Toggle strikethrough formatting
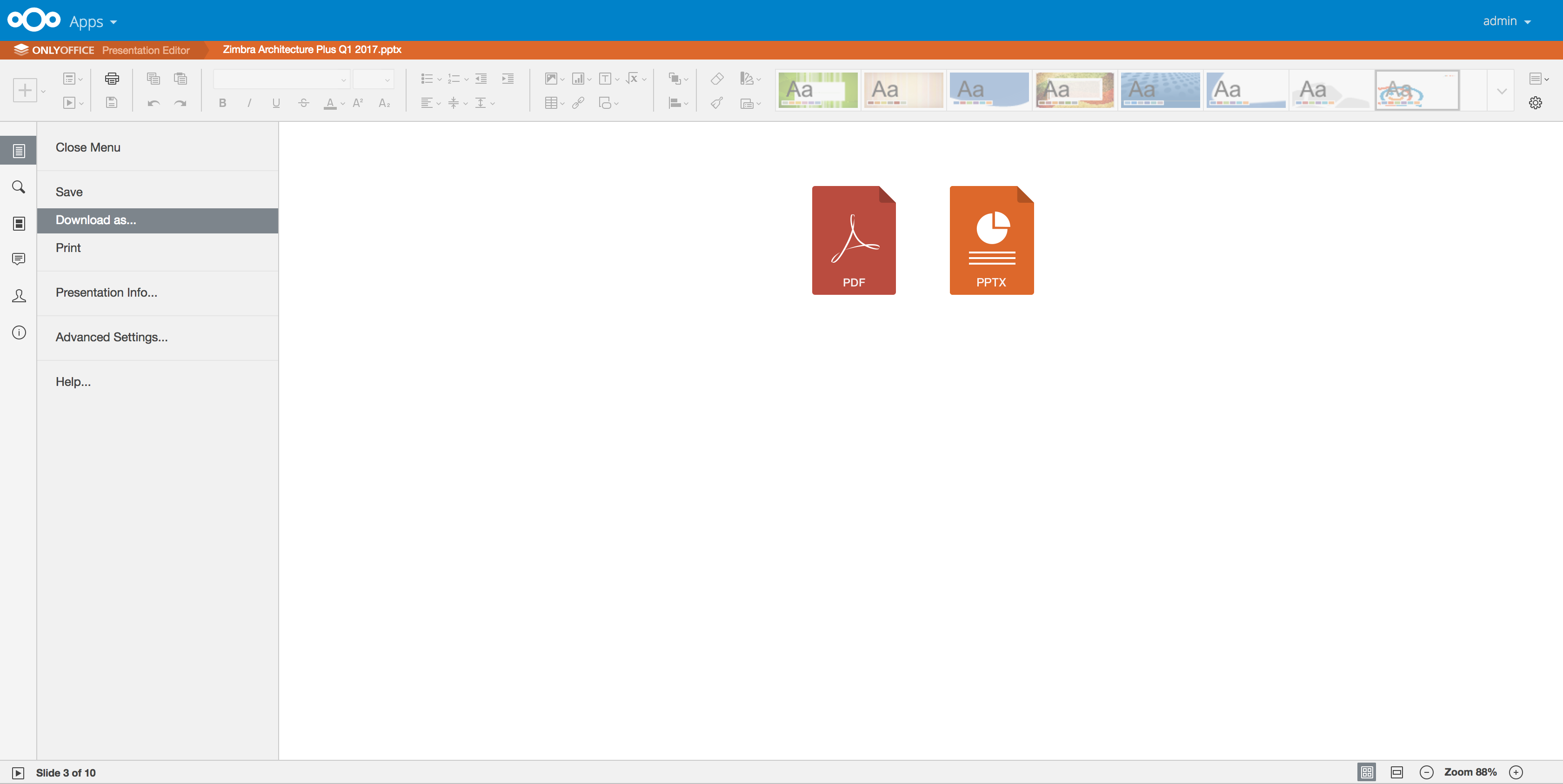The height and width of the screenshot is (784, 1563). point(303,103)
